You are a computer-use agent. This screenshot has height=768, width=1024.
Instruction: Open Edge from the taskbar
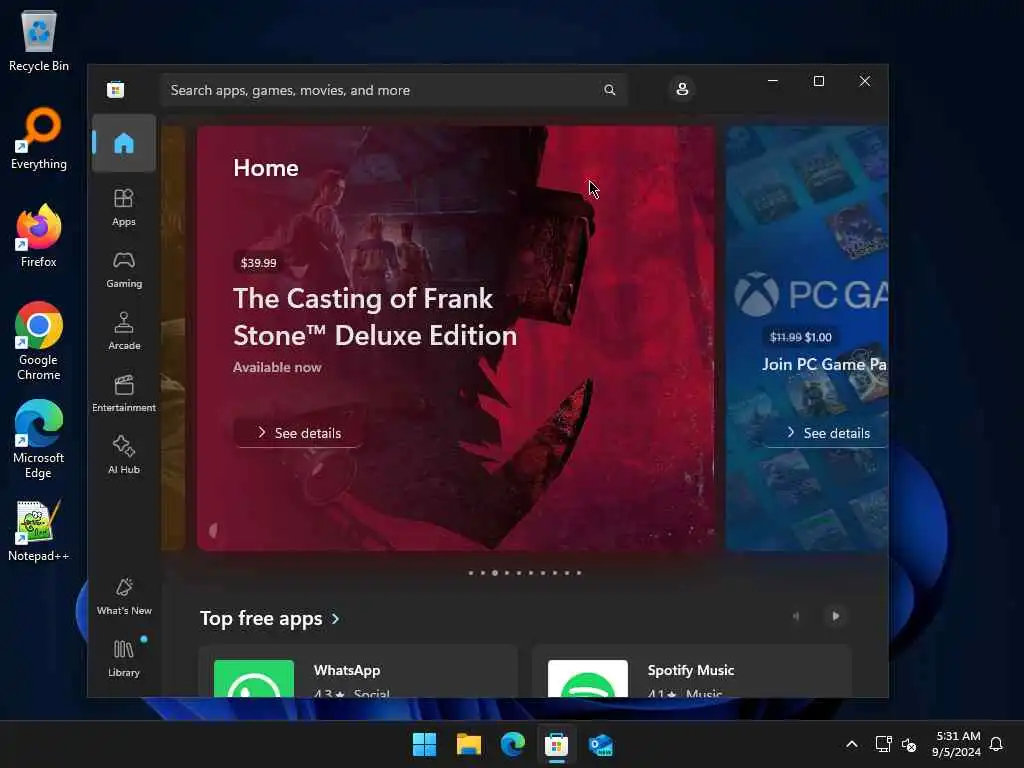(513, 744)
